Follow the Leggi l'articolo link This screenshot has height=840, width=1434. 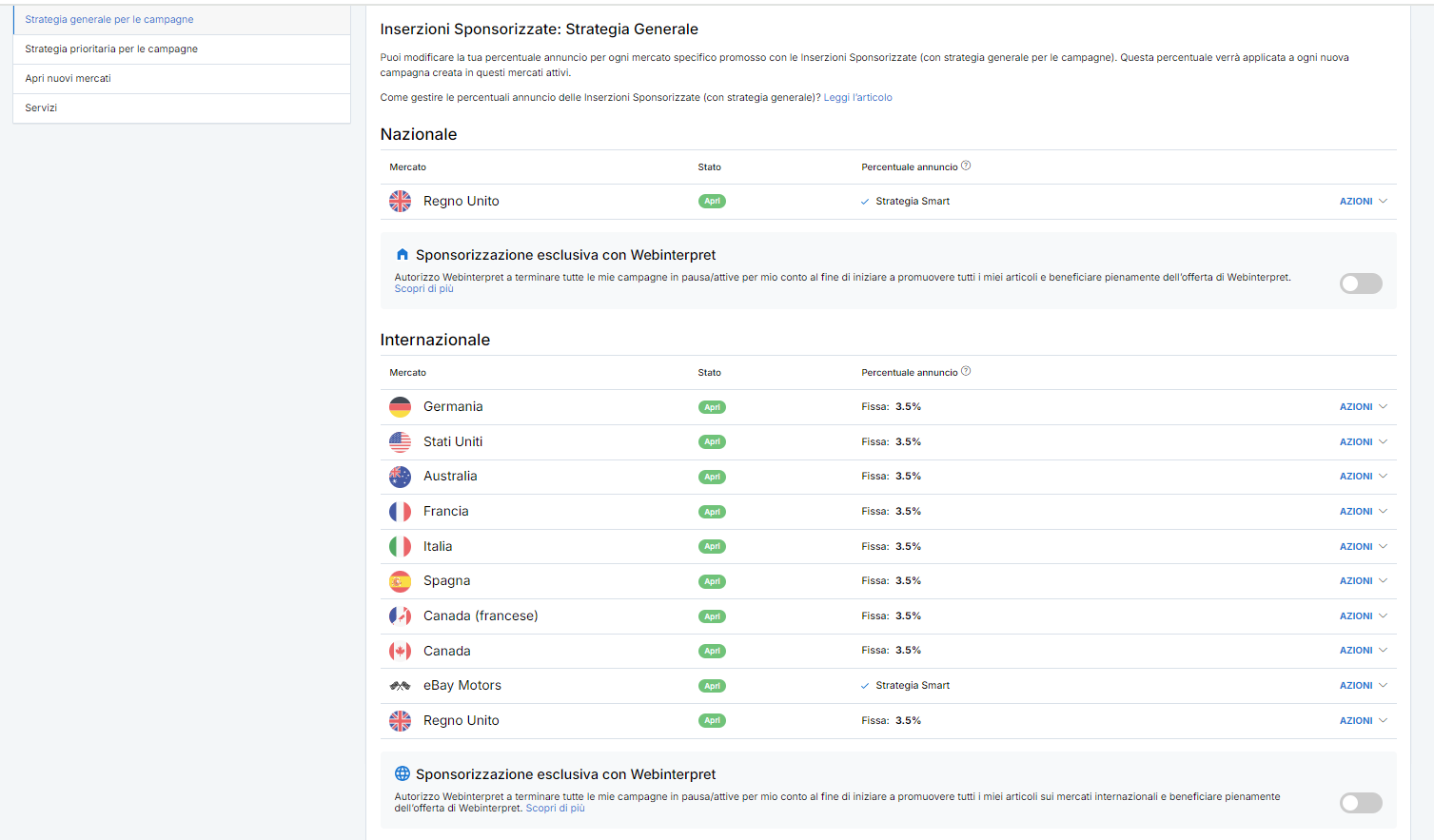pos(857,98)
